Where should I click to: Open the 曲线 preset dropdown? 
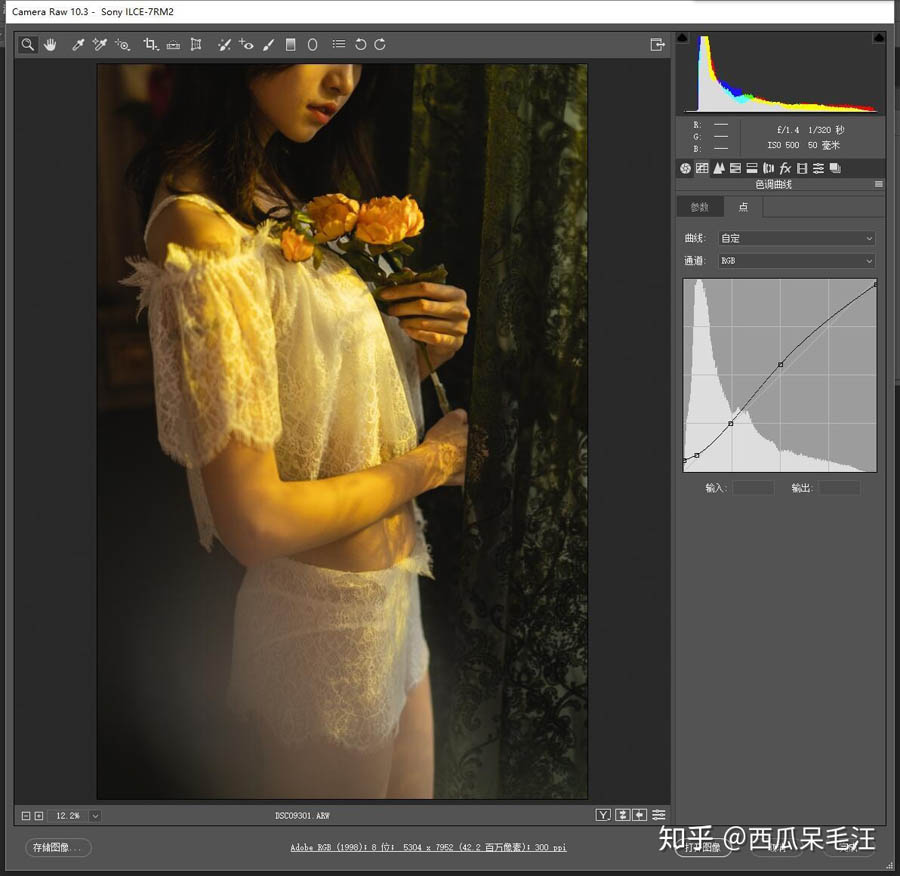click(797, 238)
